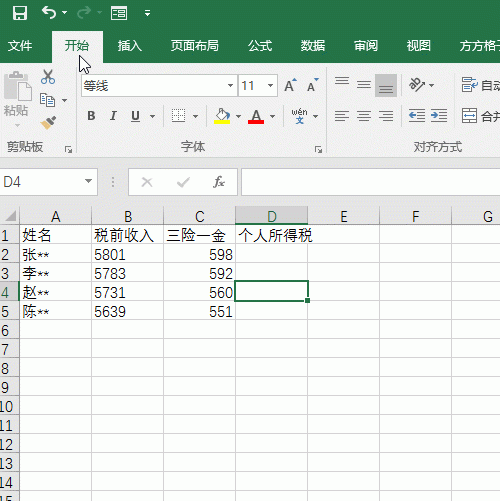Select Align Left icon
Viewport: 500px width, 501px height.
tap(342, 116)
